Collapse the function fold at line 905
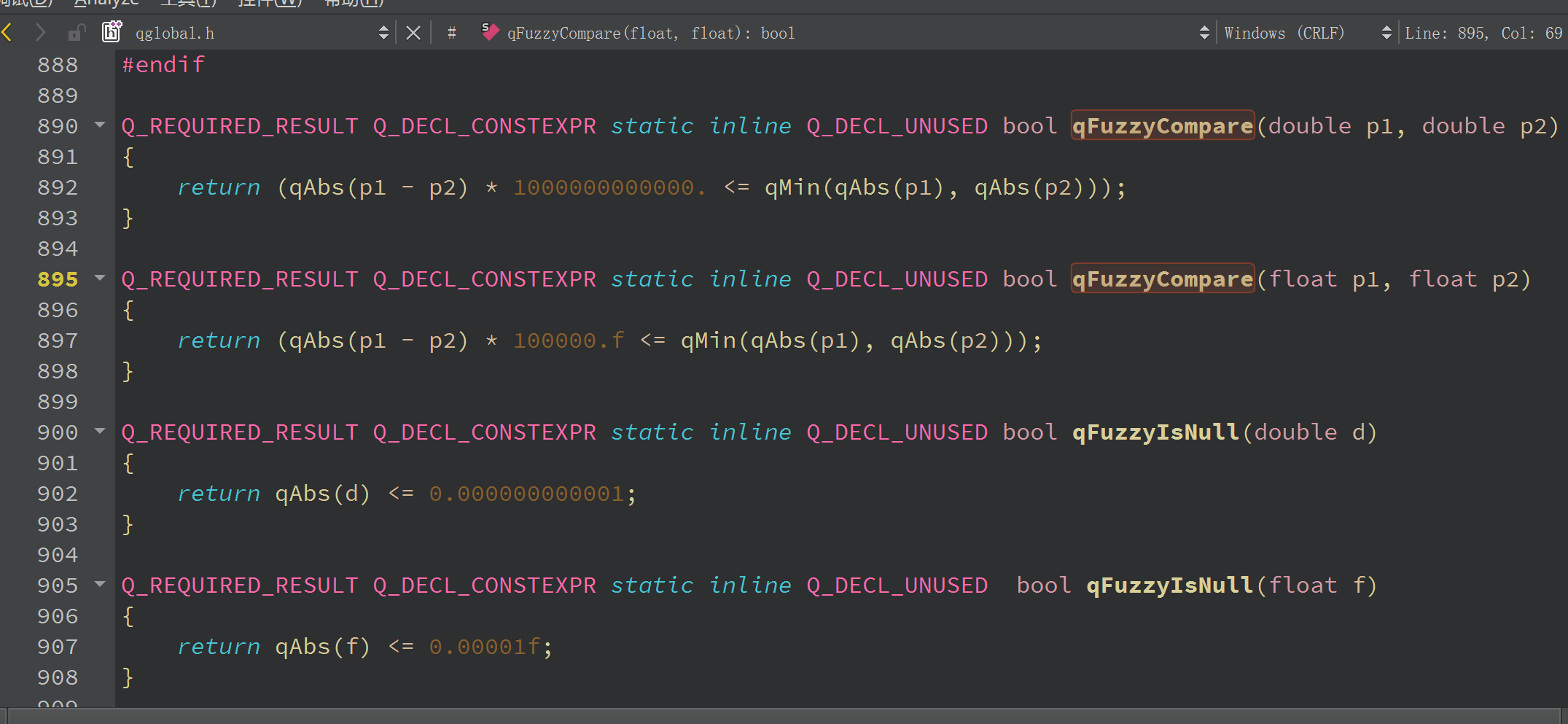The width and height of the screenshot is (1568, 724). click(100, 585)
